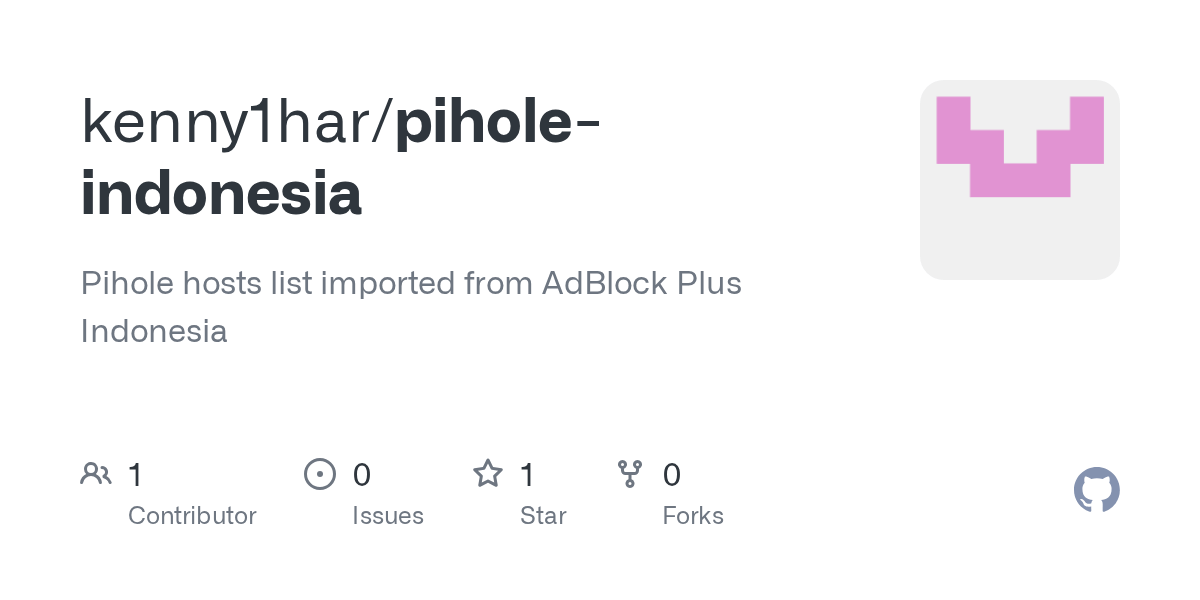Open the pink identicon avatar image
Image resolution: width=1200 pixels, height=600 pixels.
pos(1020,180)
